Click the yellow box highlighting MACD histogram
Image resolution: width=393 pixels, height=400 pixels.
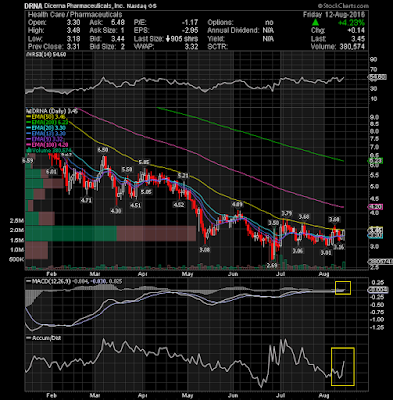pos(343,288)
